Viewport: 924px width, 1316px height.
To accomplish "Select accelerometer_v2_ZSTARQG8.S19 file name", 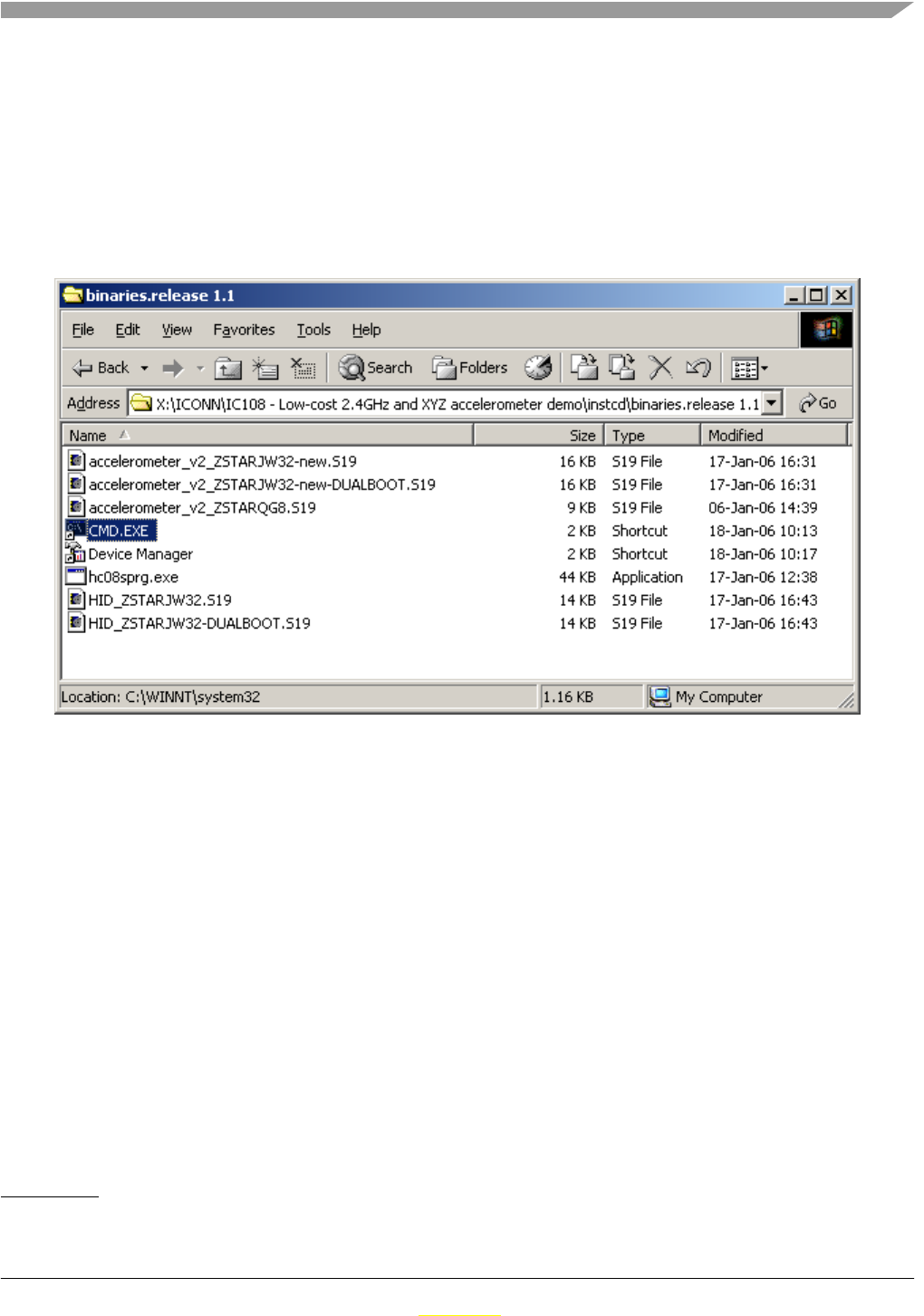I will coord(202,508).
